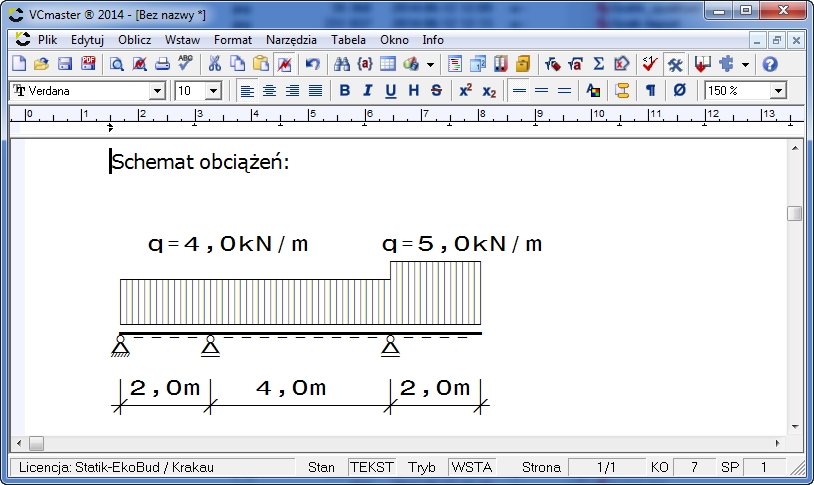Expand the font size 10 dropdown

pyautogui.click(x=213, y=91)
